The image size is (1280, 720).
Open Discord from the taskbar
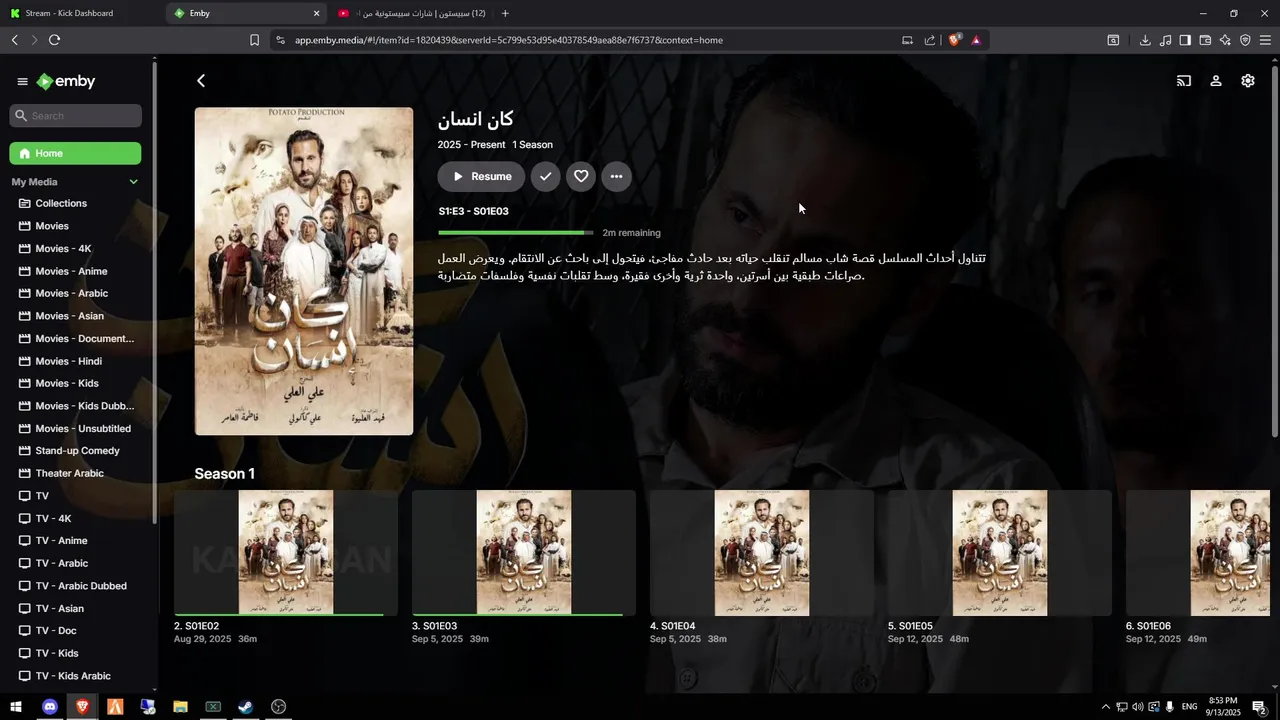pos(50,706)
